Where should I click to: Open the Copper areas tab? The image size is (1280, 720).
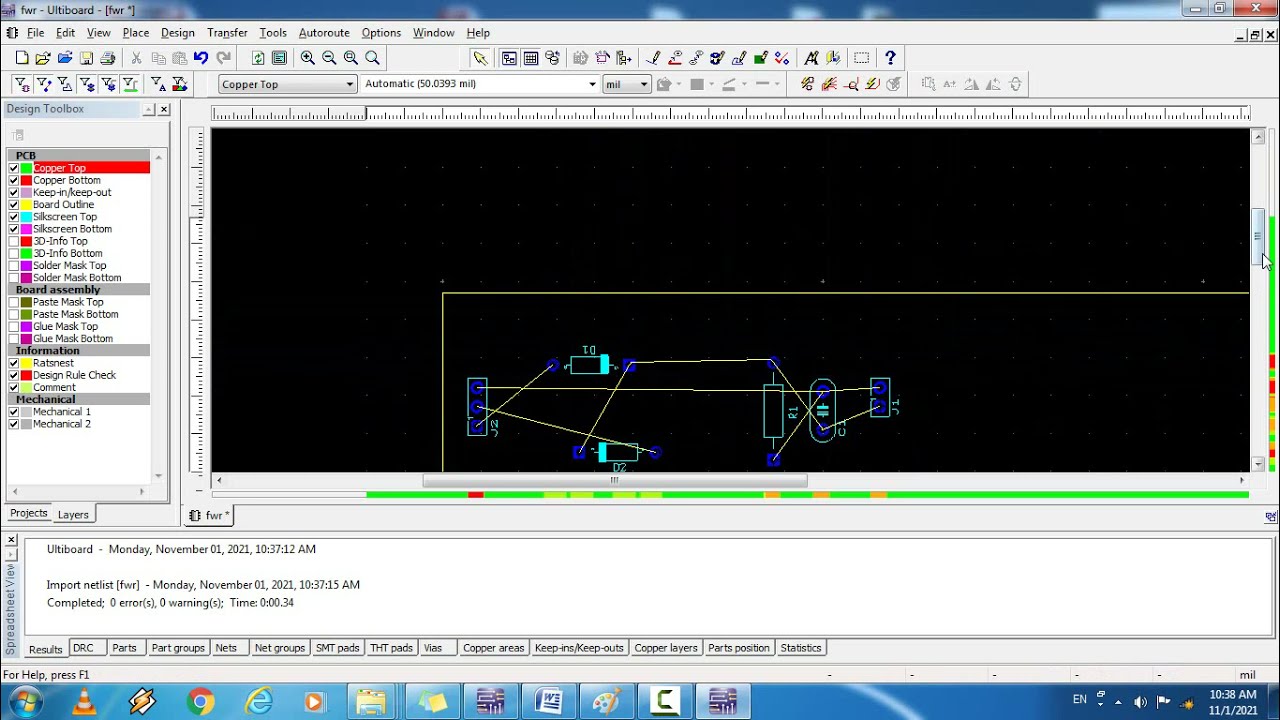click(x=493, y=648)
